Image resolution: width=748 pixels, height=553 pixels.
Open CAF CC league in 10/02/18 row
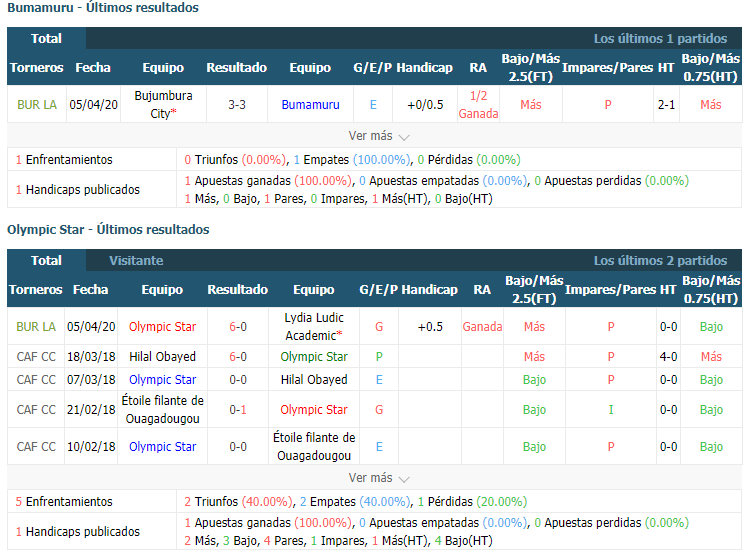coord(36,447)
